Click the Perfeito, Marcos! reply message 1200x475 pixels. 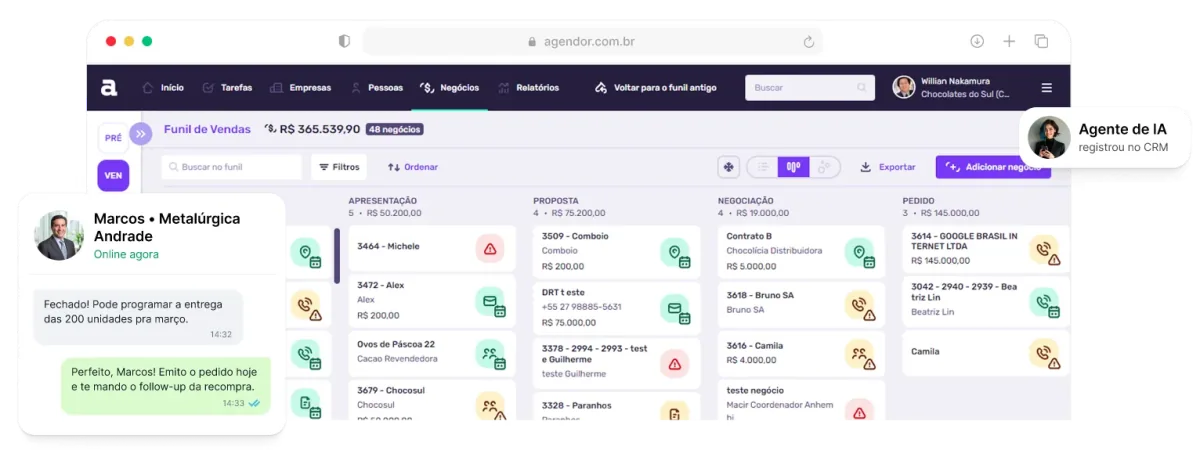point(166,386)
